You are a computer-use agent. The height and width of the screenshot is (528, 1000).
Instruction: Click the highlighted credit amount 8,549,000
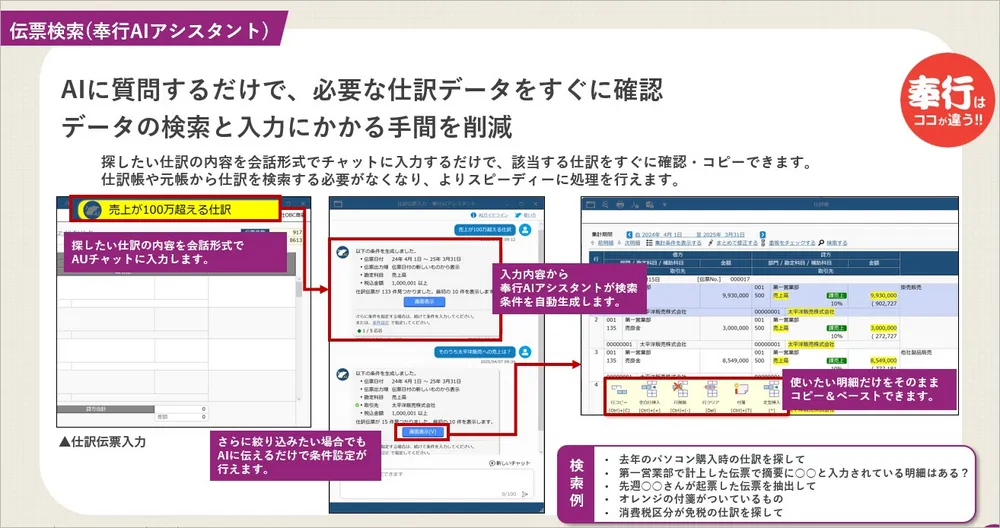coord(883,360)
